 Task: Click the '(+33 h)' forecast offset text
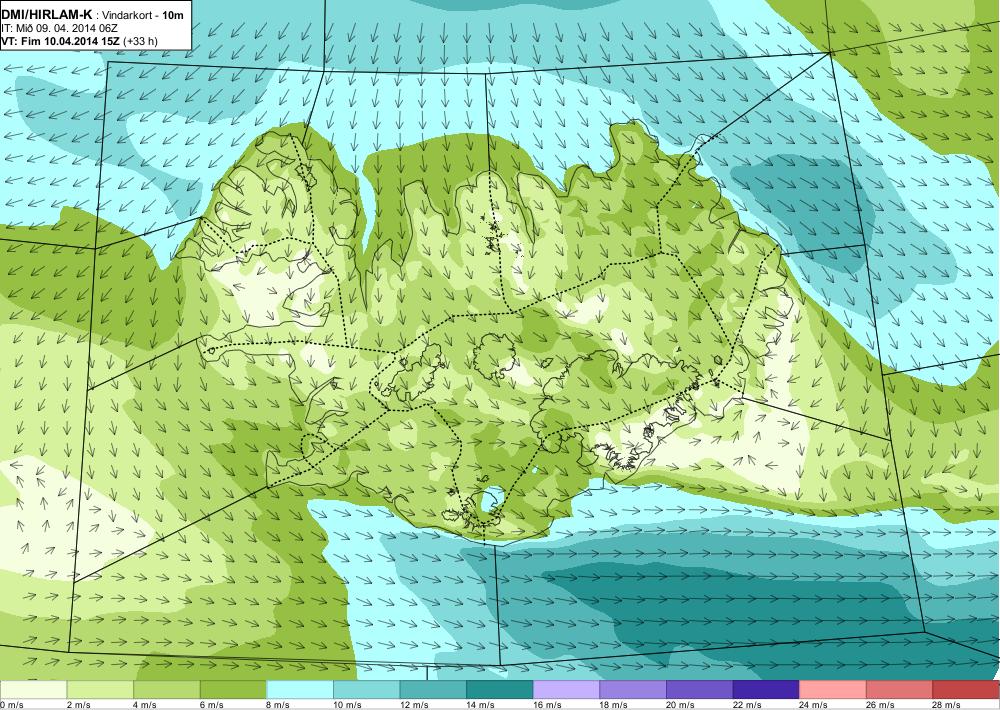(141, 41)
